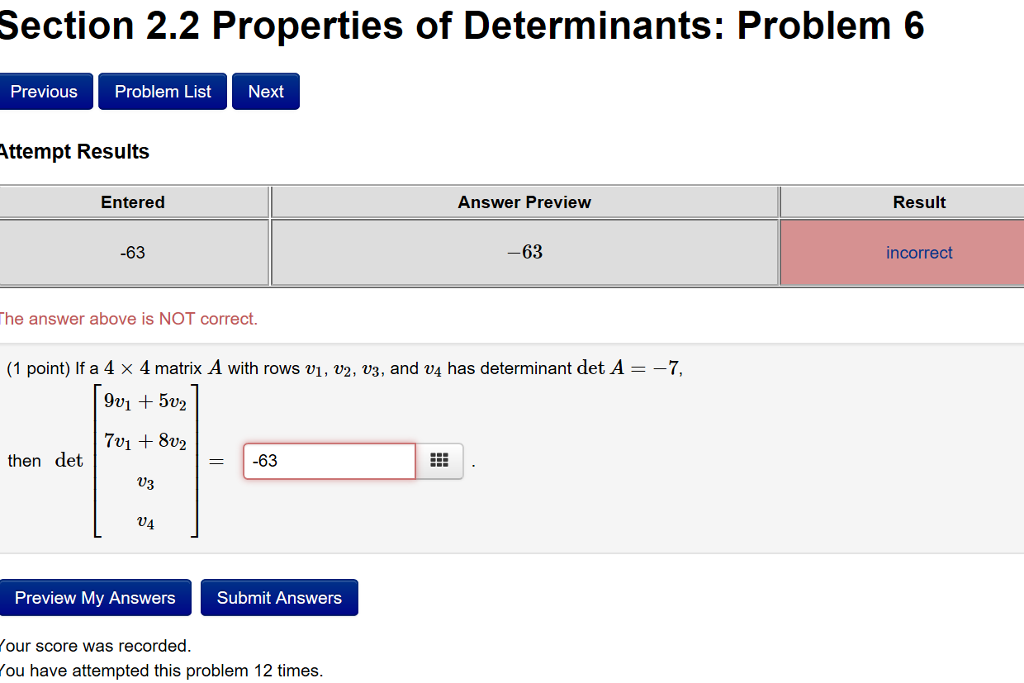The width and height of the screenshot is (1024, 683).
Task: Click the (1 point) problem statement text
Action: tap(340, 368)
